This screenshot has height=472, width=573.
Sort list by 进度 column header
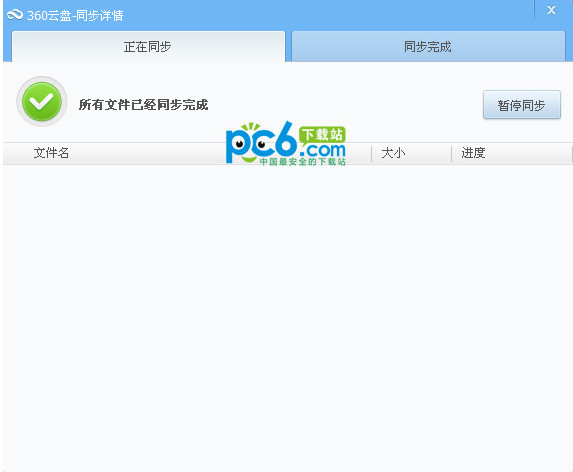pyautogui.click(x=473, y=153)
